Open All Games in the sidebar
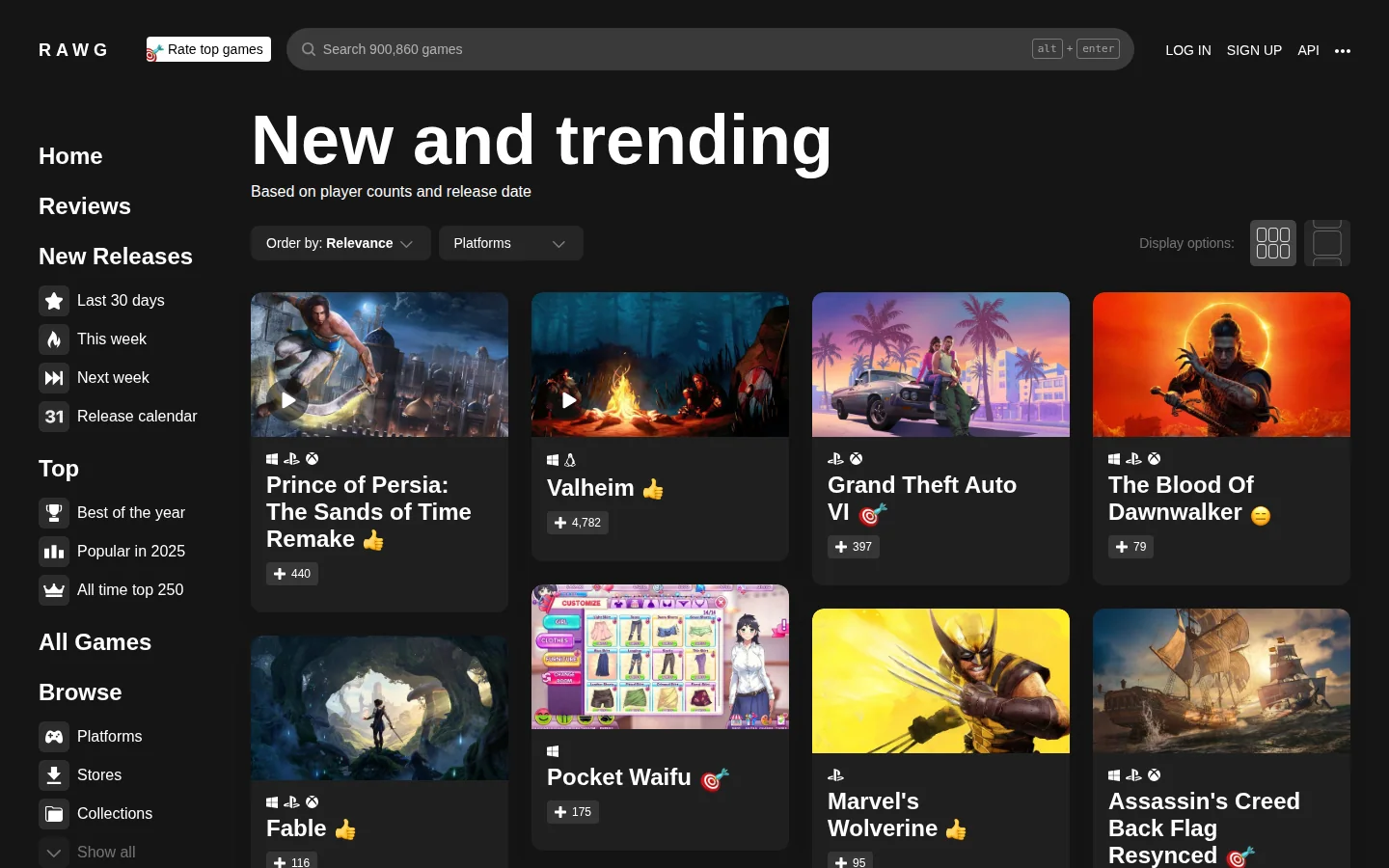 [95, 642]
